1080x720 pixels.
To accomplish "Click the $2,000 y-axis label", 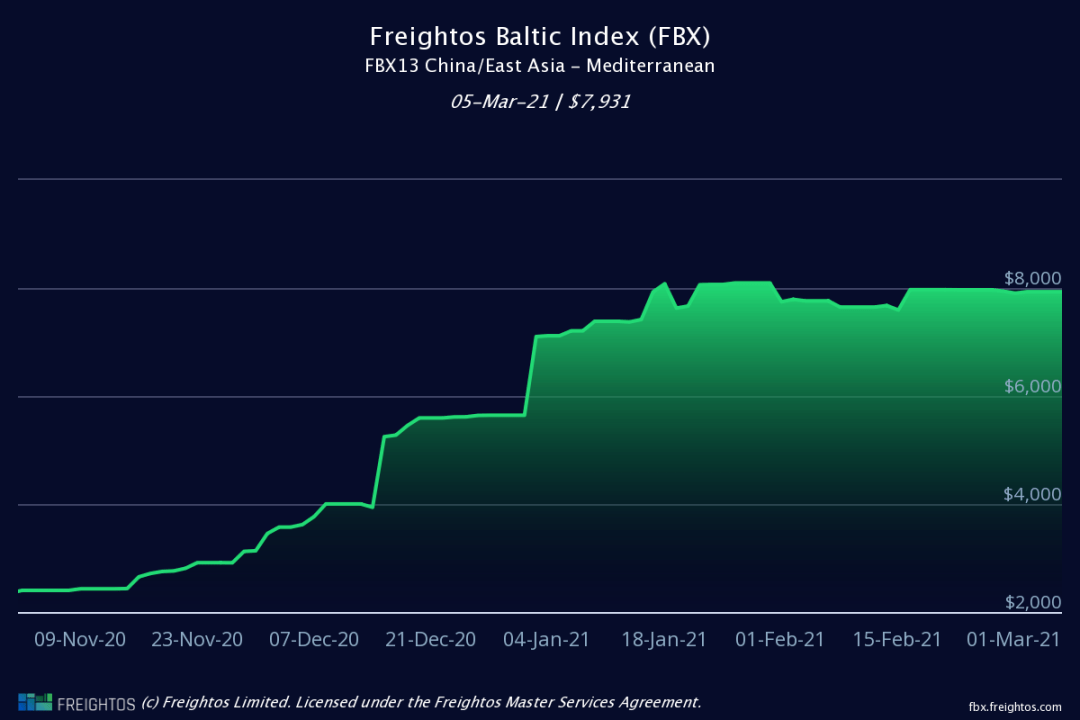I will [x=1032, y=603].
